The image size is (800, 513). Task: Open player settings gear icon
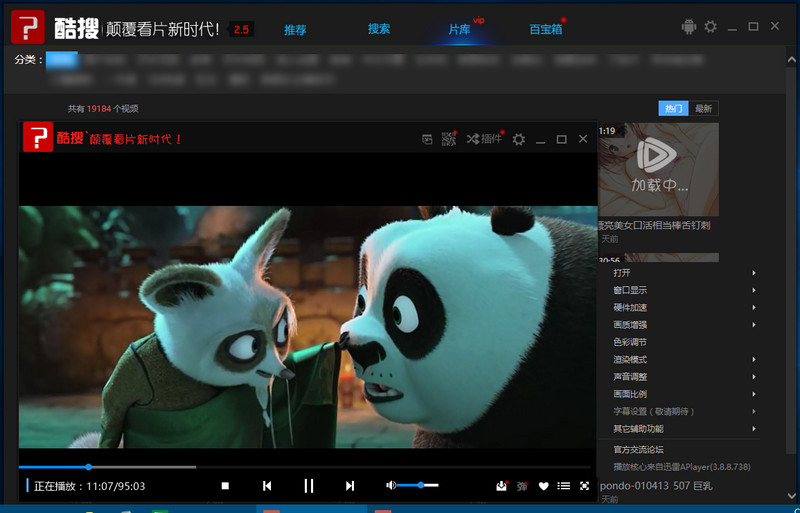click(x=518, y=139)
